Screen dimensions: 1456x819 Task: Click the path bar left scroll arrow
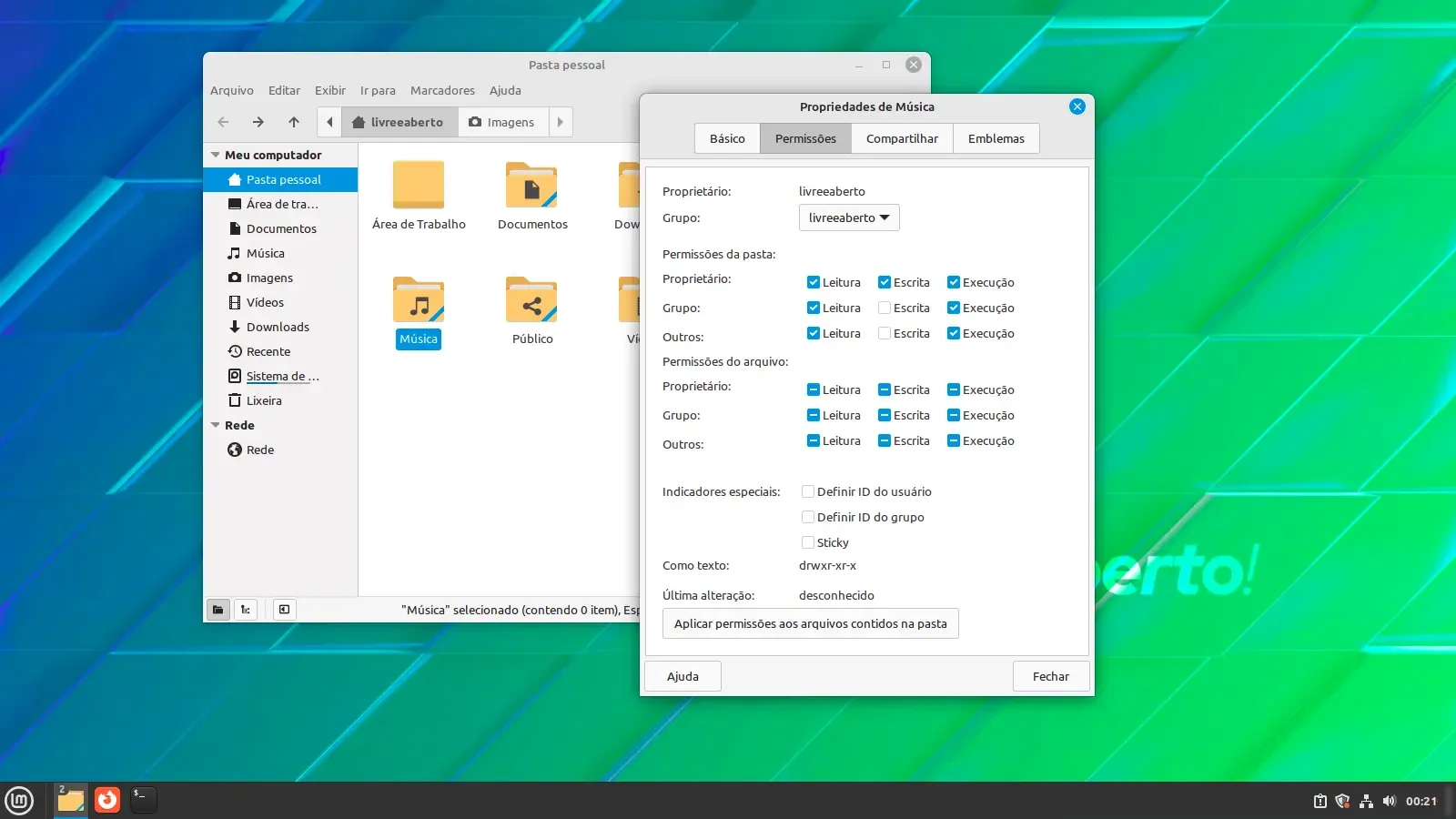tap(329, 122)
